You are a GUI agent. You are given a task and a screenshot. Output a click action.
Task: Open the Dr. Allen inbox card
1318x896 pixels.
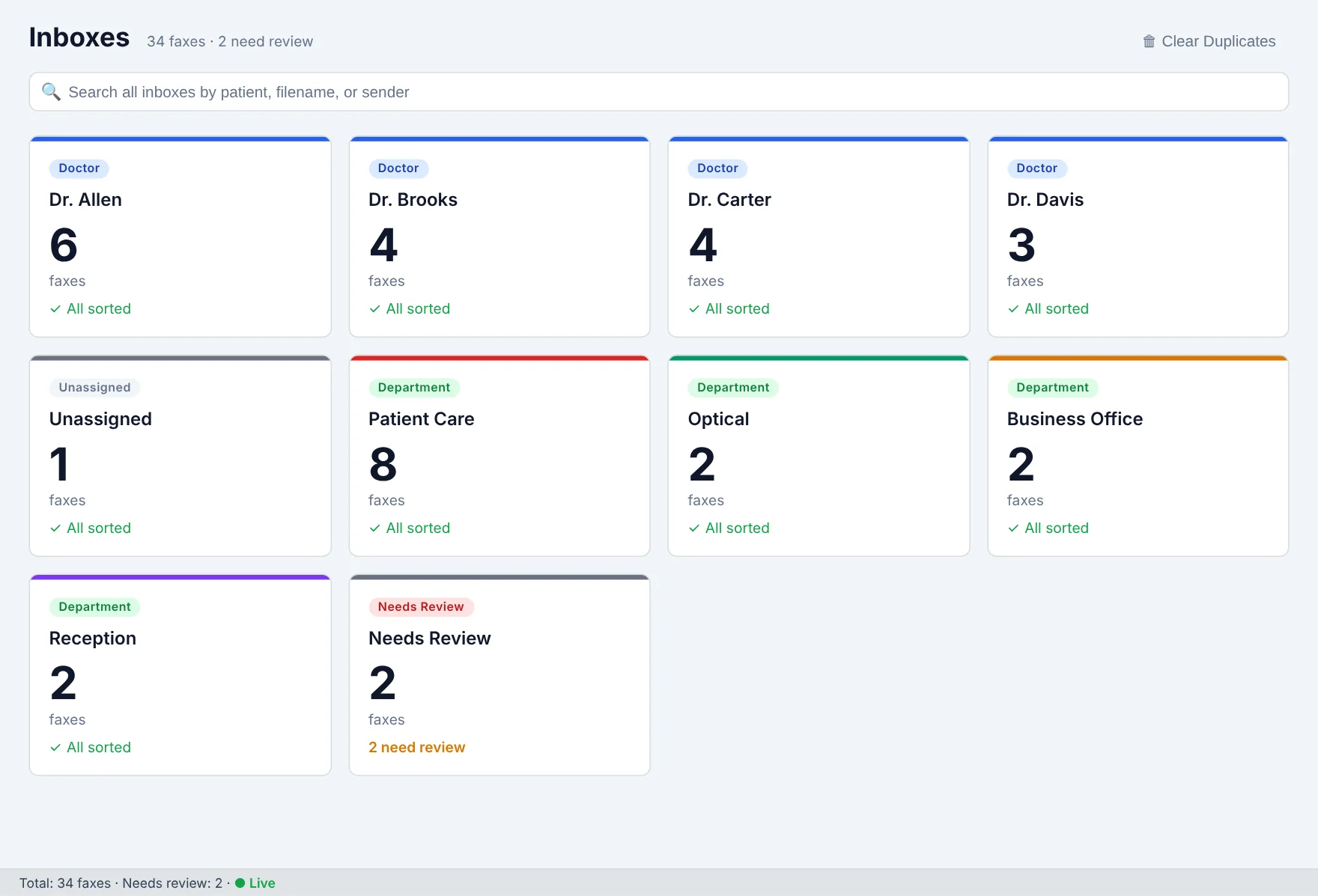(180, 237)
